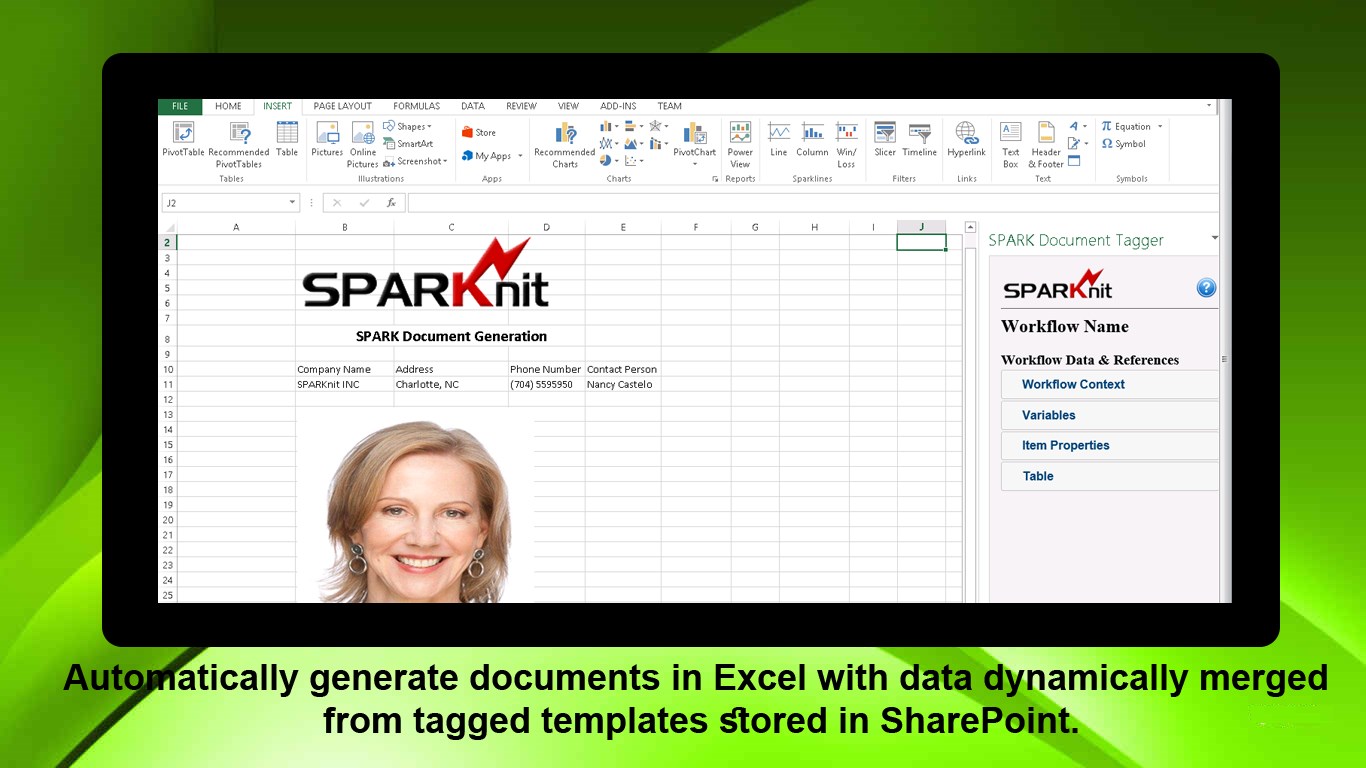The image size is (1366, 768).
Task: Expand the Table section in tagger pane
Action: (1110, 476)
